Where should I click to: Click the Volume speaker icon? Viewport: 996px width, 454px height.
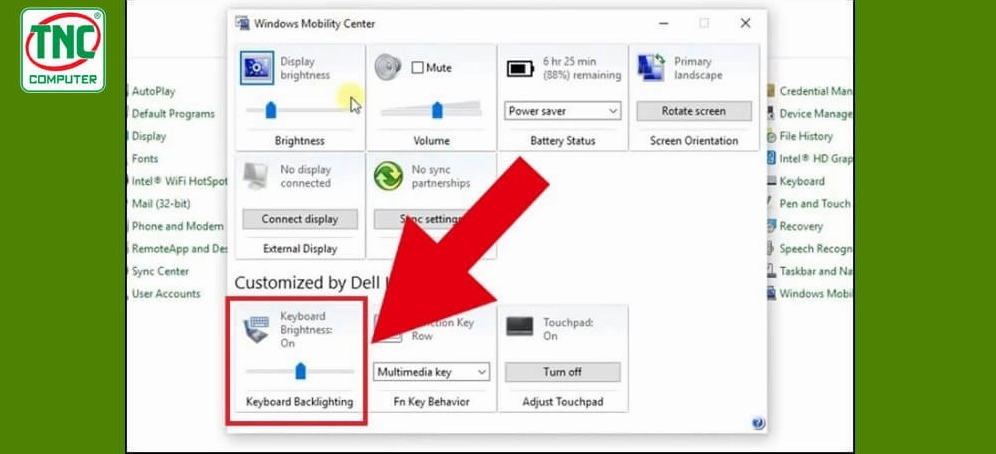387,67
